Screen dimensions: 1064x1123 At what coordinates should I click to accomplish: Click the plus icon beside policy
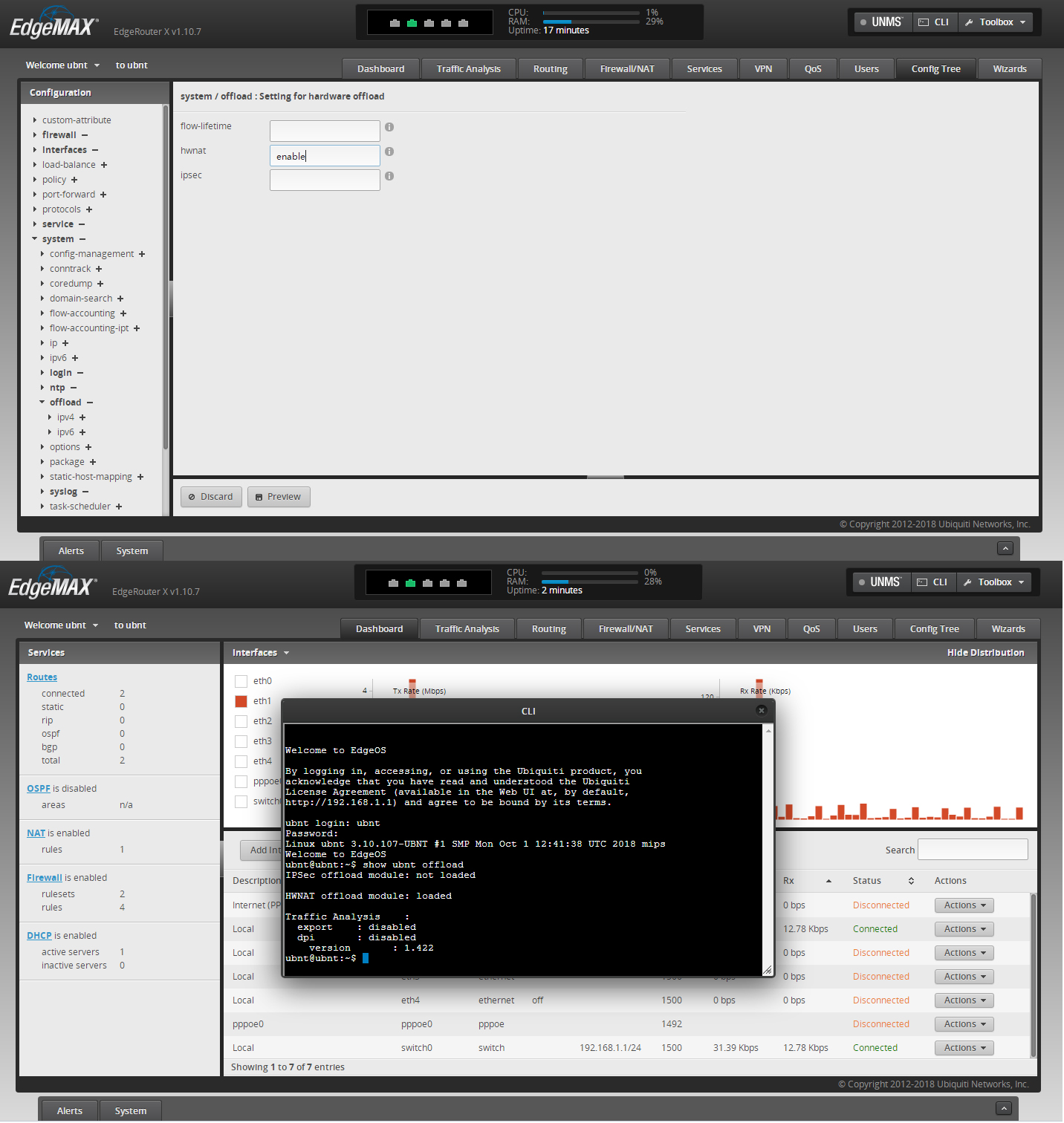tap(74, 180)
